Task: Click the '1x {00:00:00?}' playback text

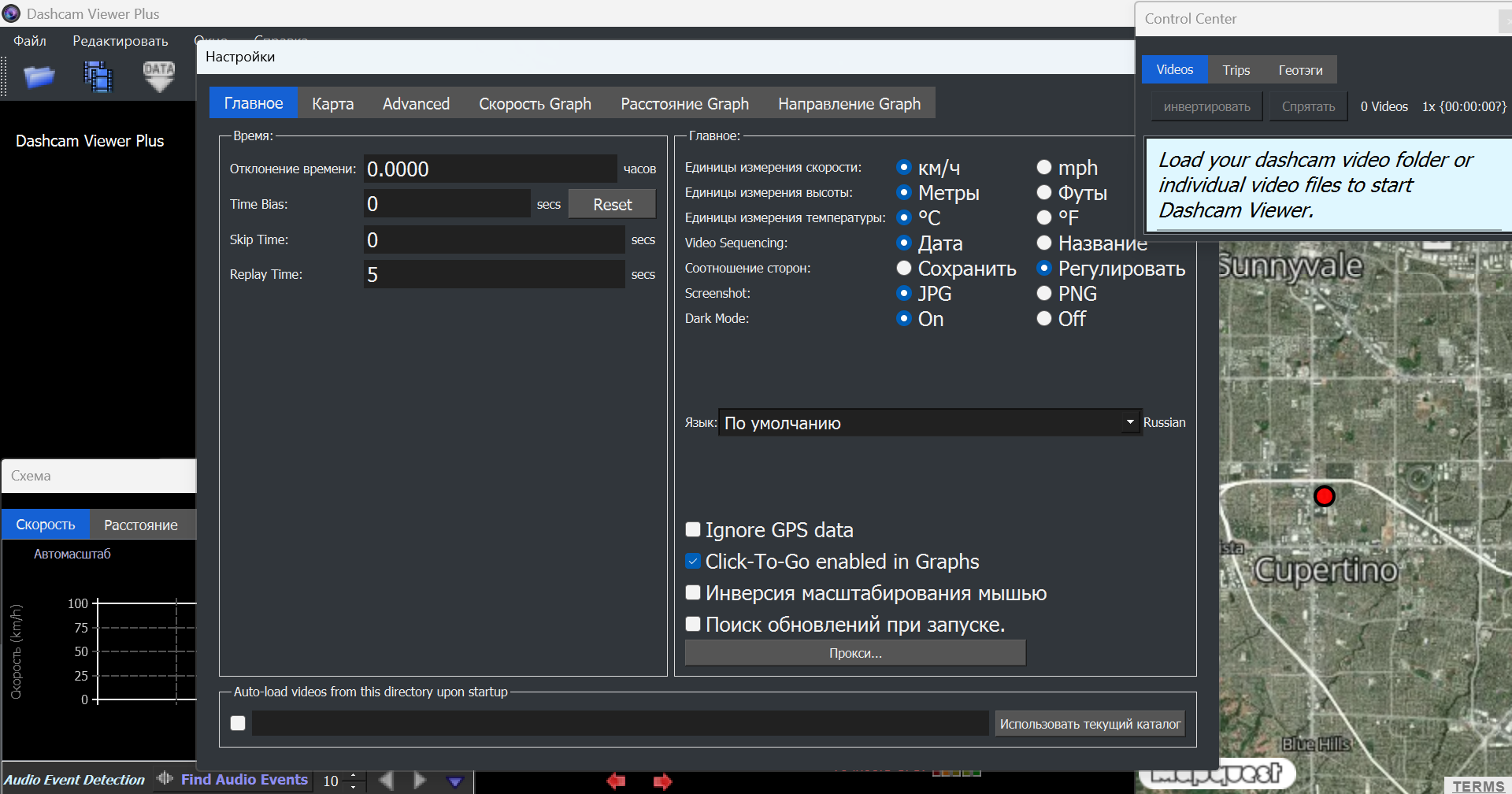Action: tap(1464, 106)
